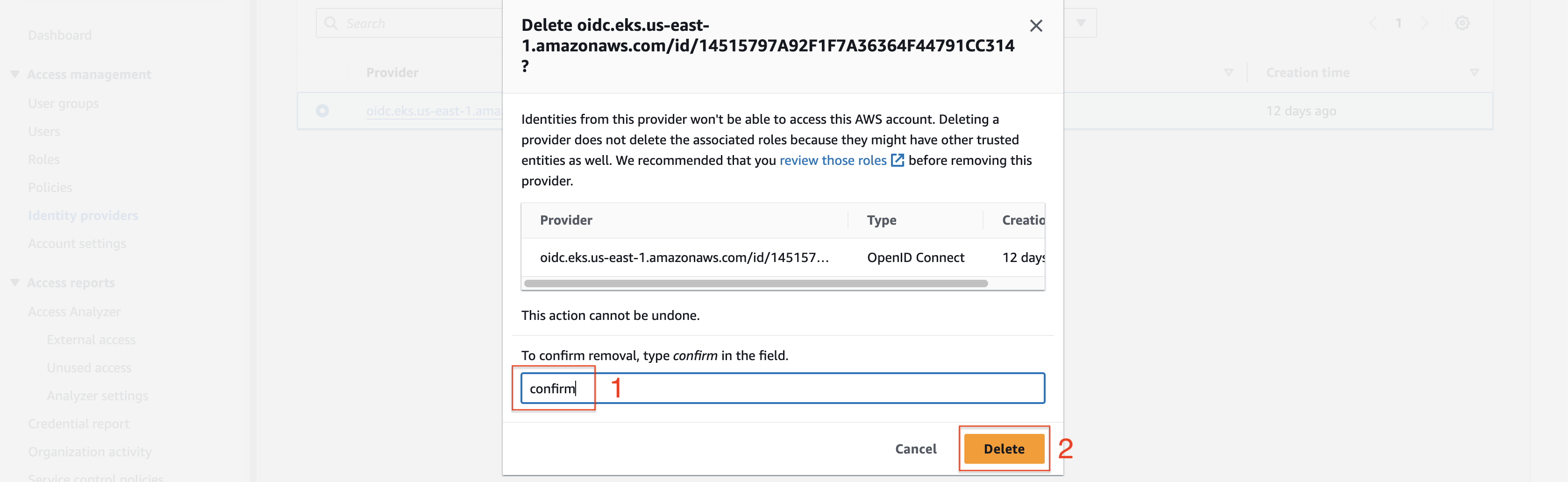Viewport: 1568px width, 482px height.
Task: Click the Delete button in dialog
Action: (1004, 448)
